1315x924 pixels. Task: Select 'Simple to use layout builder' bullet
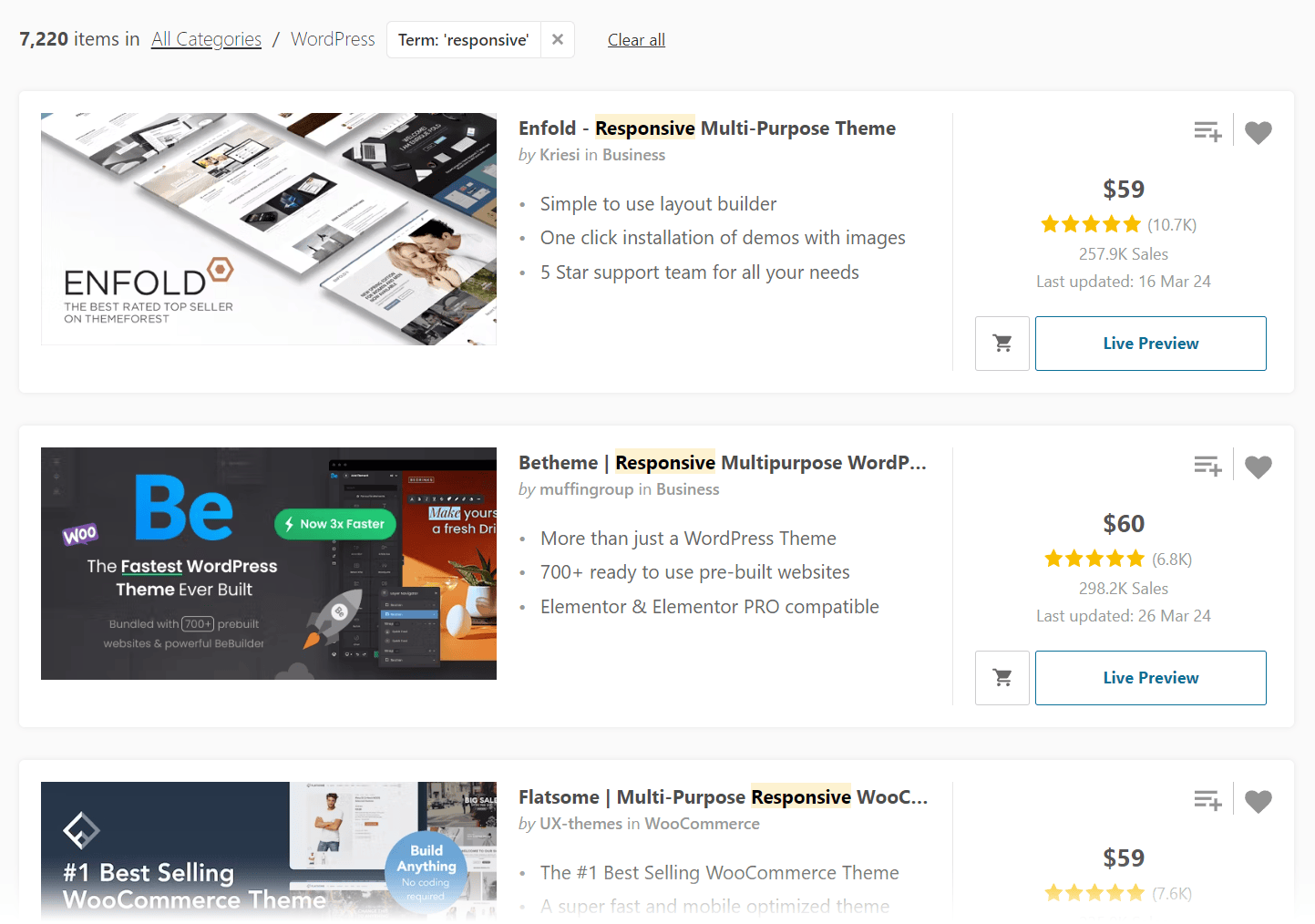point(658,204)
